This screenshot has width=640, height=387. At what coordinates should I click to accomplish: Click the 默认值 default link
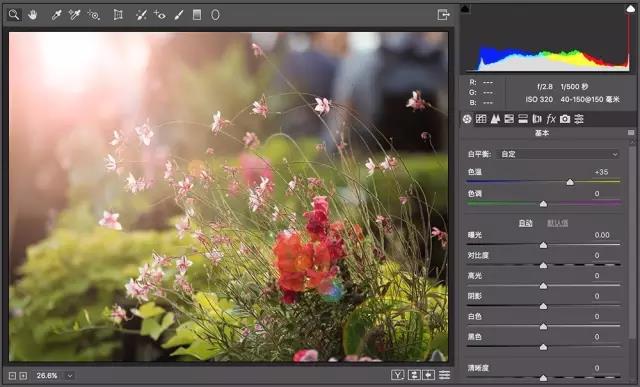[x=558, y=223]
